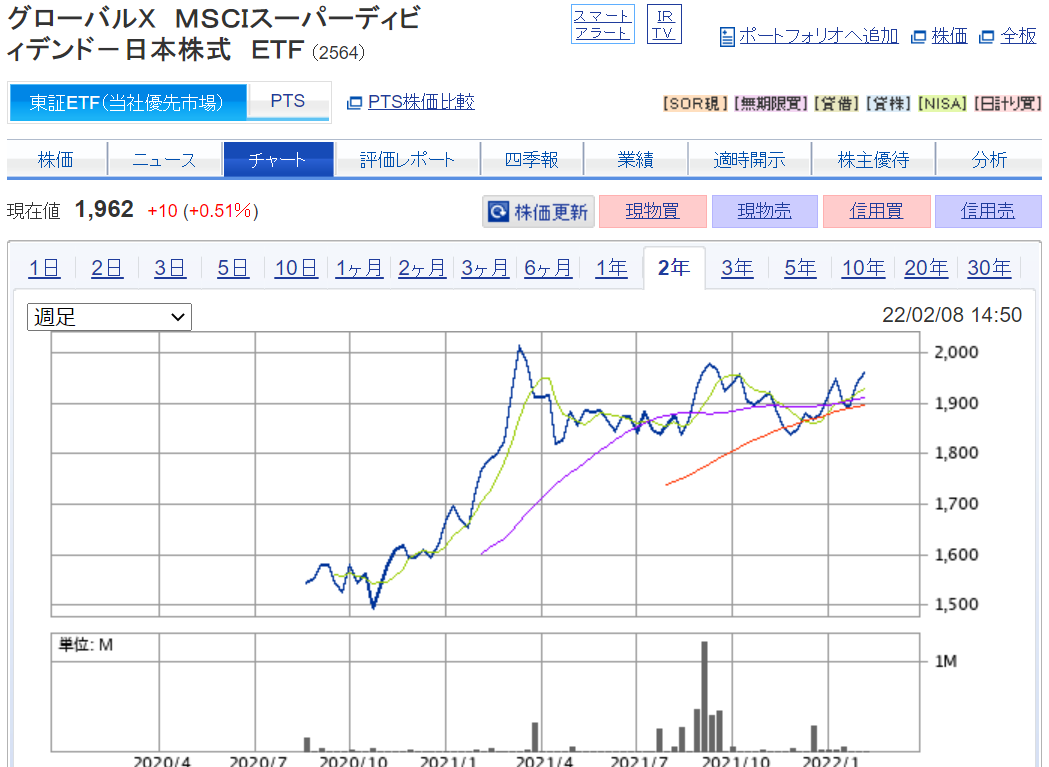
Task: Select the 東証ETF(当社優先市場) market tab
Action: pos(127,102)
